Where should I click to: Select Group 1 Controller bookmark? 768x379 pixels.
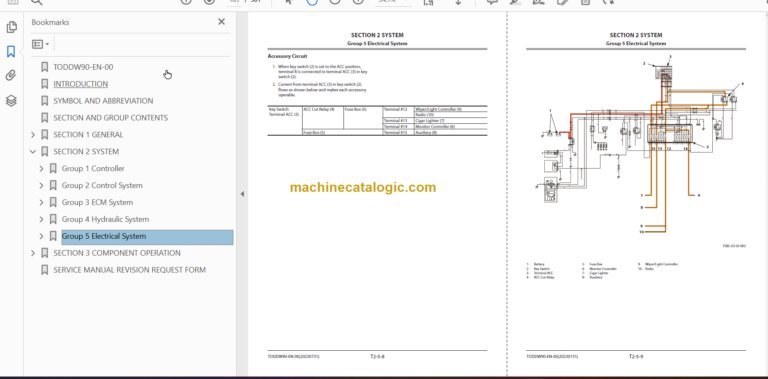point(93,168)
